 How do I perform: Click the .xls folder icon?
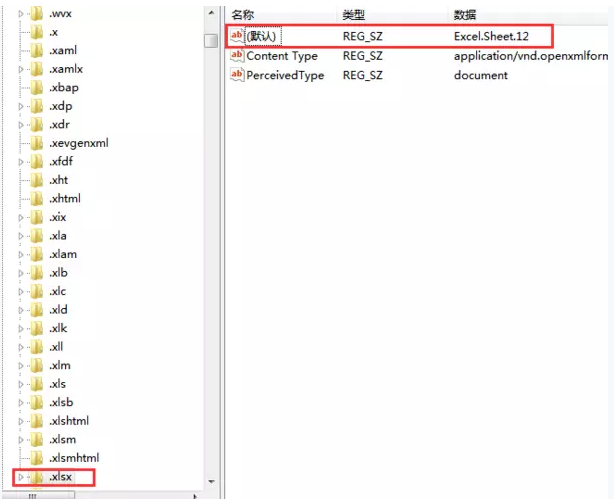[x=37, y=384]
